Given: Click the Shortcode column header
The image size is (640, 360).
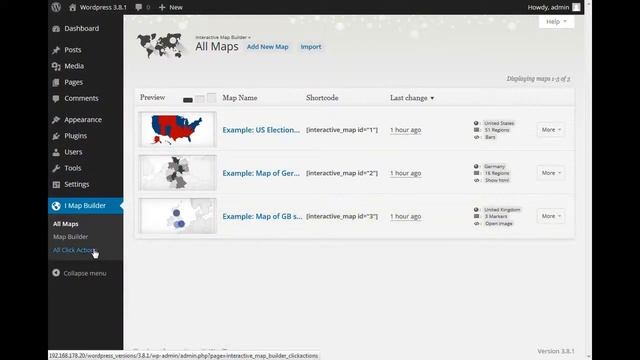Looking at the screenshot, I should click(322, 98).
